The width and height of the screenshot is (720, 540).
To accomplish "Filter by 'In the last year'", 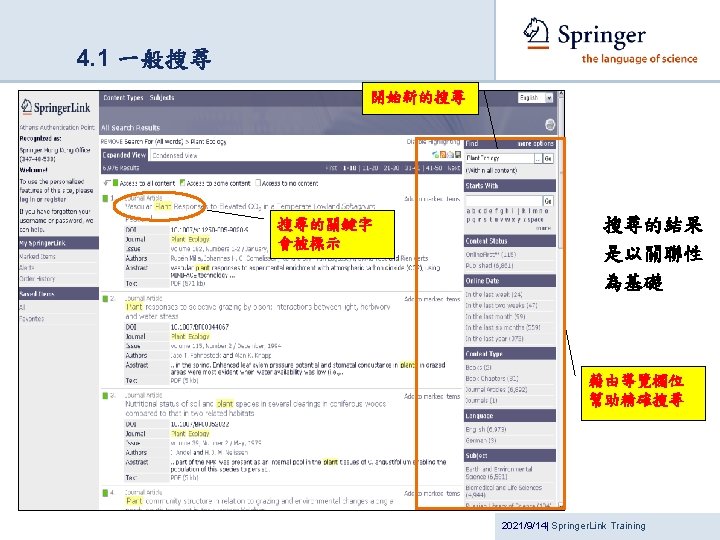I will coord(494,338).
